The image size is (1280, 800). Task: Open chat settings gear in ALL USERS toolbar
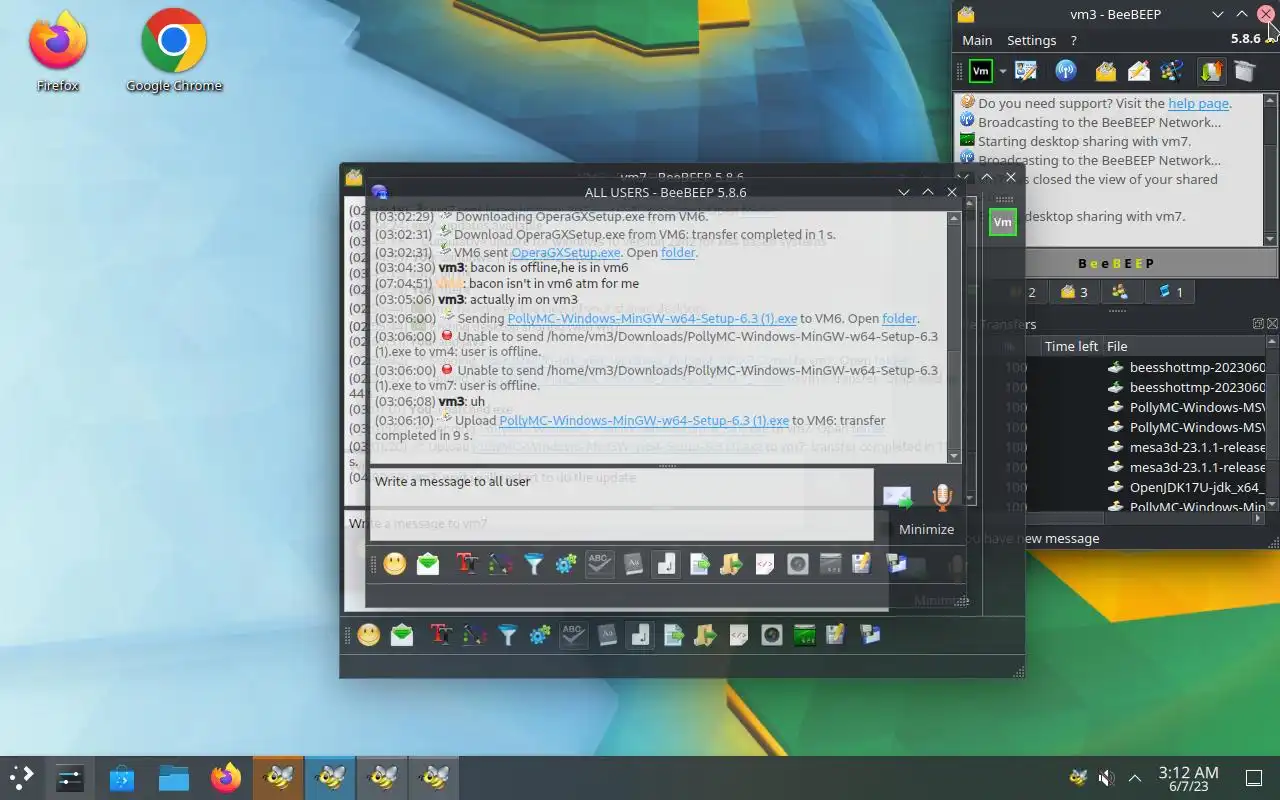[x=566, y=565]
